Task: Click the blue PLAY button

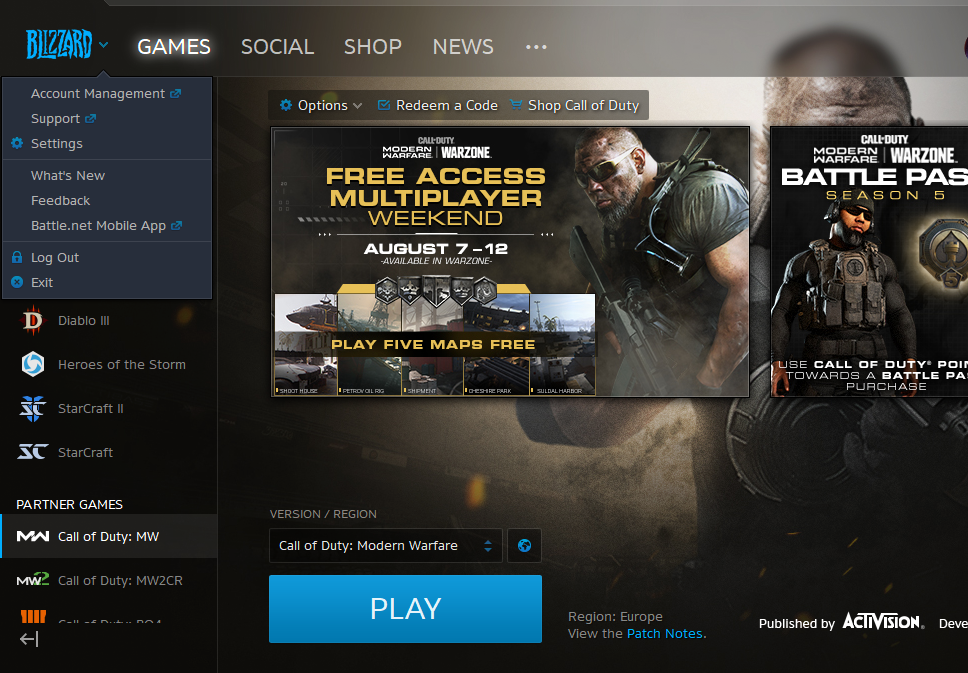Action: [x=406, y=609]
